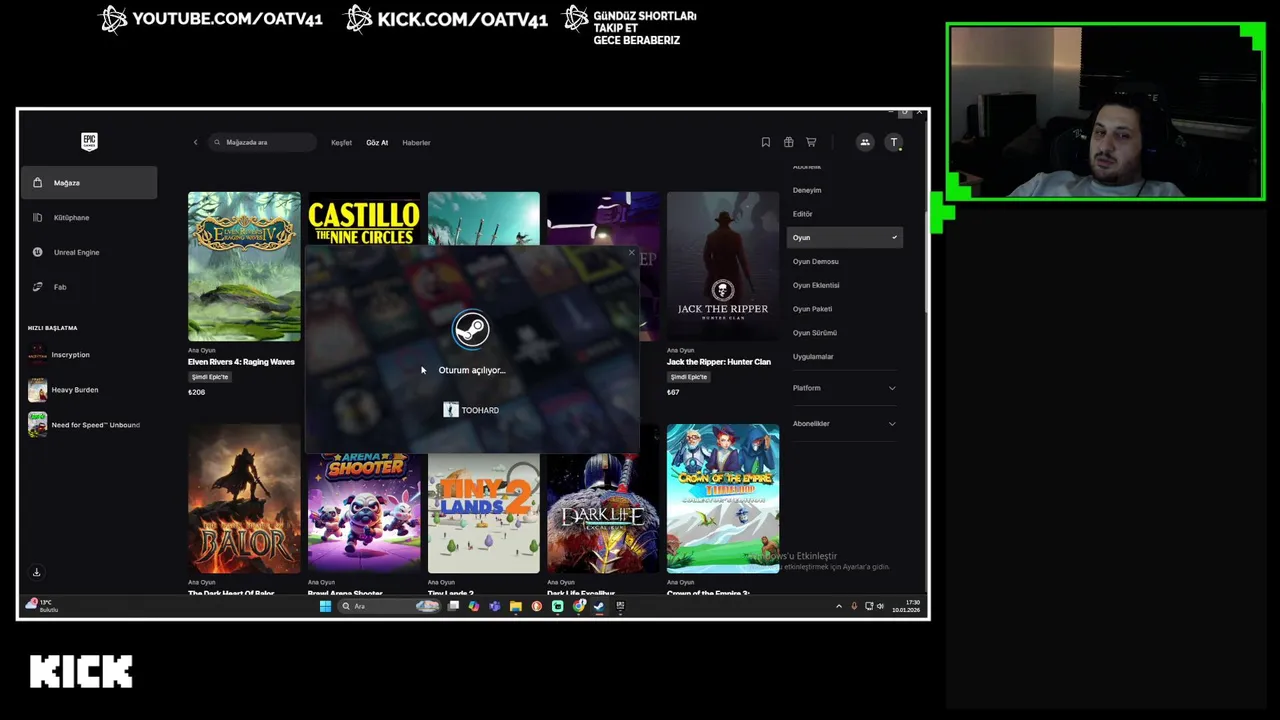Click the volume icon in system tray
This screenshot has width=1280, height=720.
pos(880,606)
